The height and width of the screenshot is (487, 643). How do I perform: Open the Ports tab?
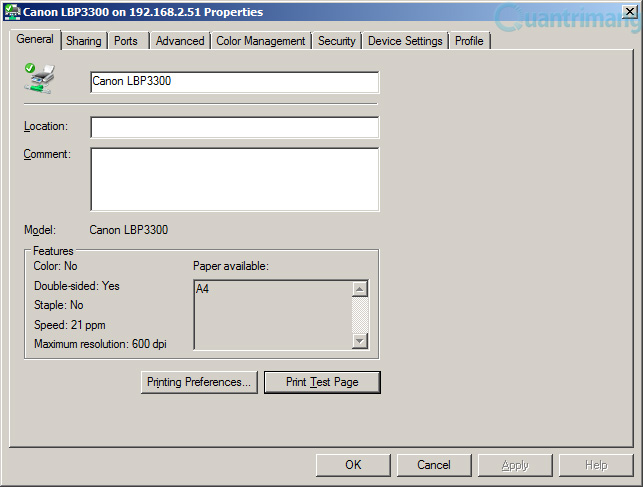pyautogui.click(x=125, y=41)
